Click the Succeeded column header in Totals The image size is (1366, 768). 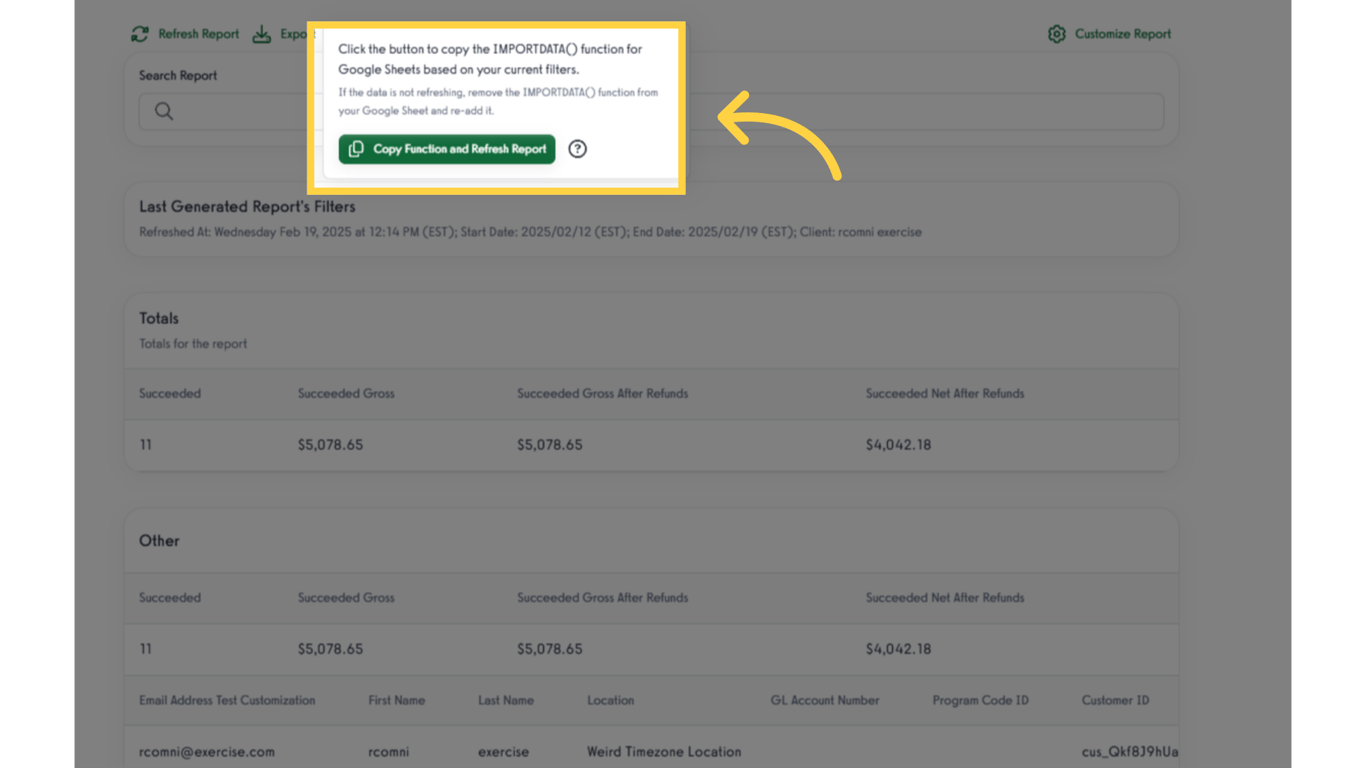pos(169,393)
